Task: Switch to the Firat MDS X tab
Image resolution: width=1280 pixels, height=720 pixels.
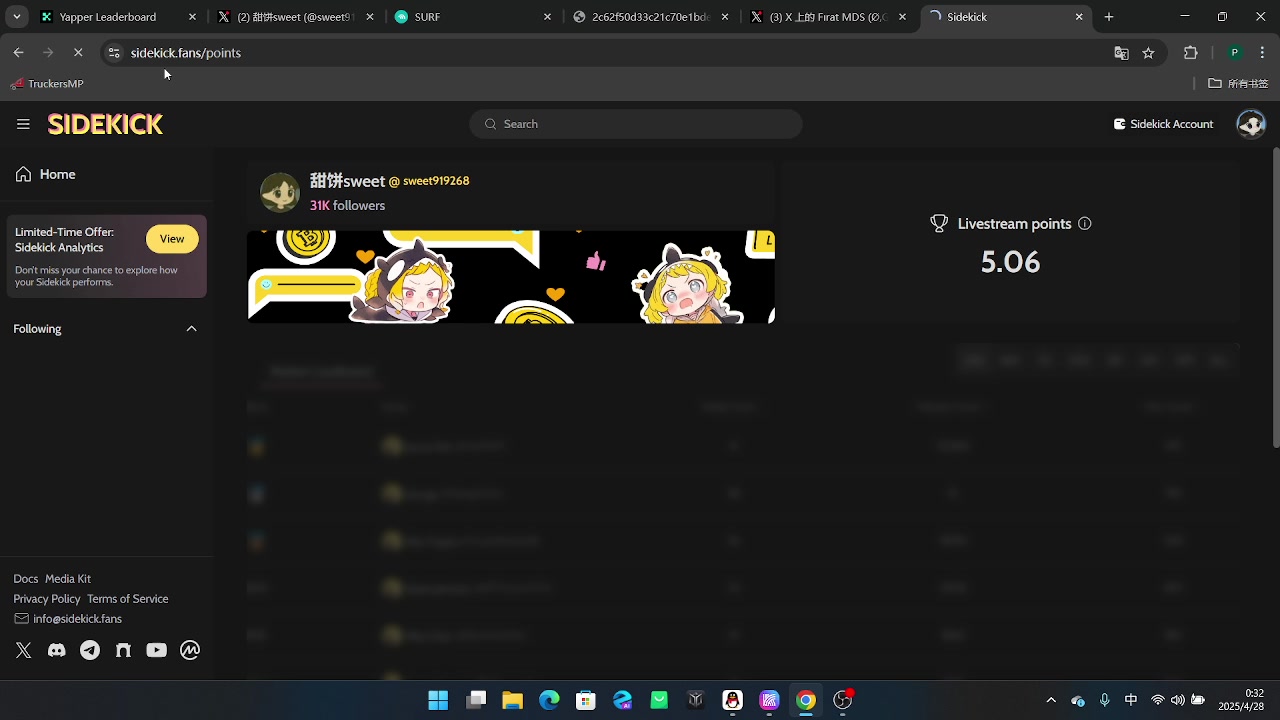Action: click(828, 17)
